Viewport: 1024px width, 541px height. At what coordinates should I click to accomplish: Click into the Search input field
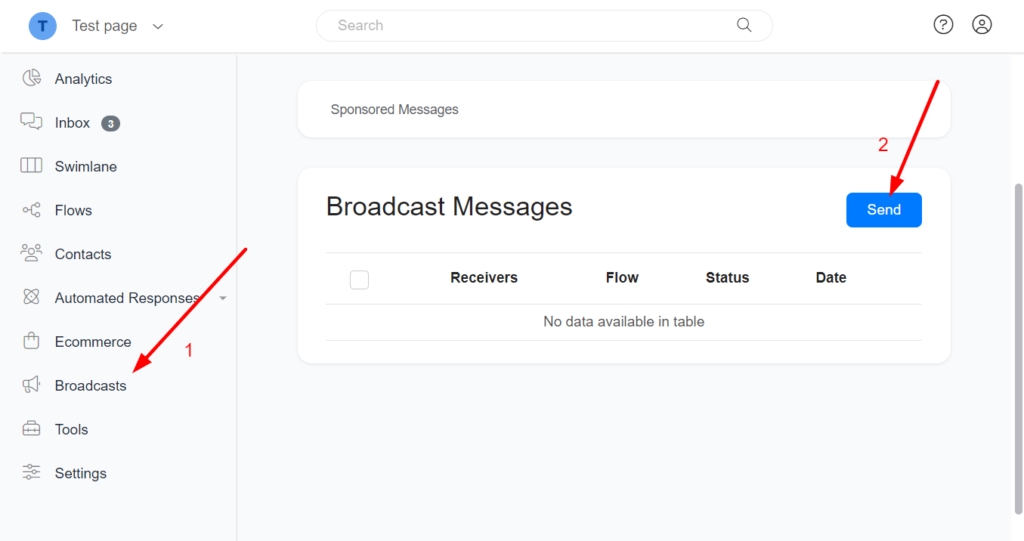pyautogui.click(x=530, y=25)
